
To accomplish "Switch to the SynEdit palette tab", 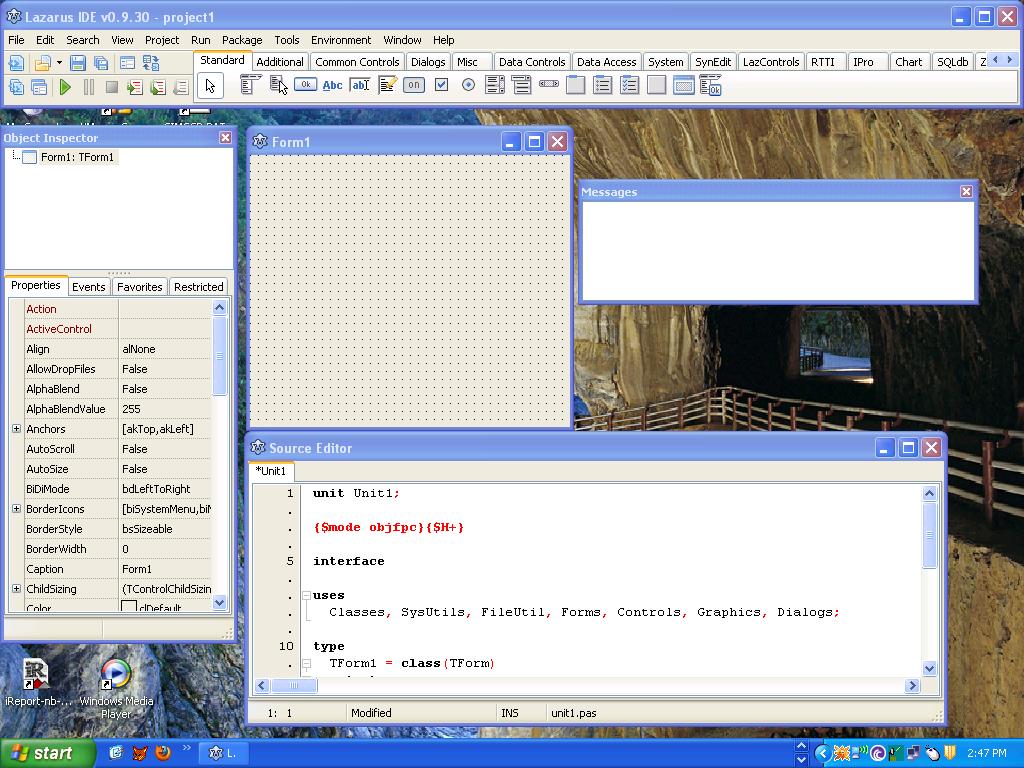I will tap(712, 61).
